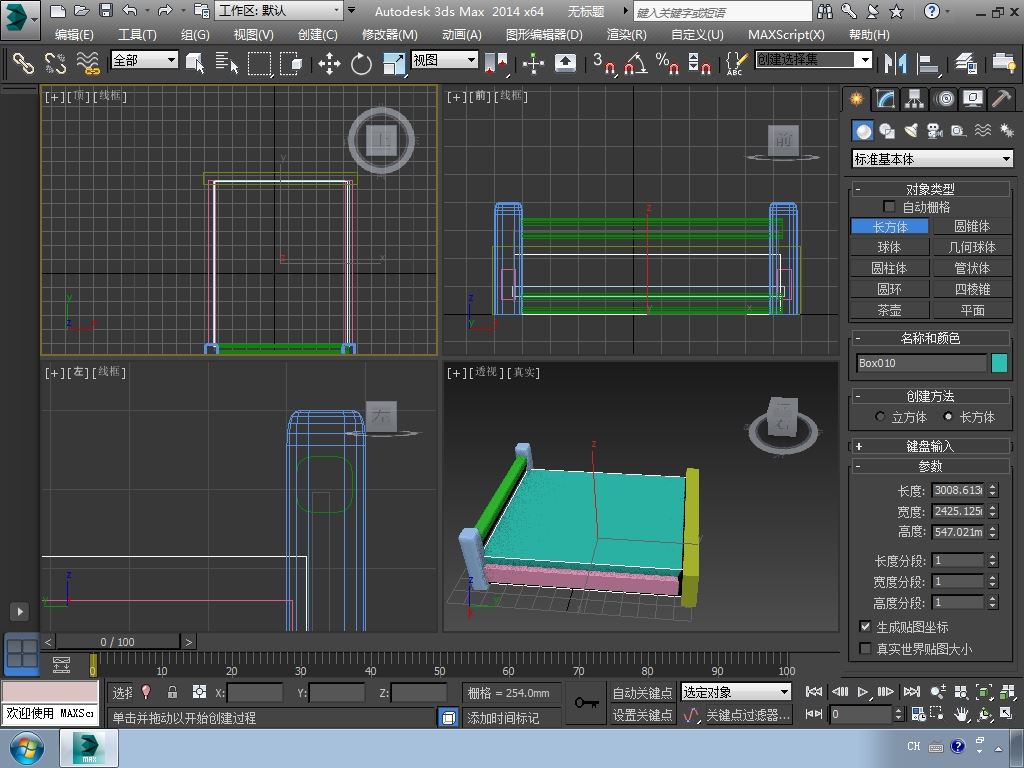This screenshot has height=768, width=1024.
Task: Pick the Rectangular Selection Region tool
Action: 259,63
